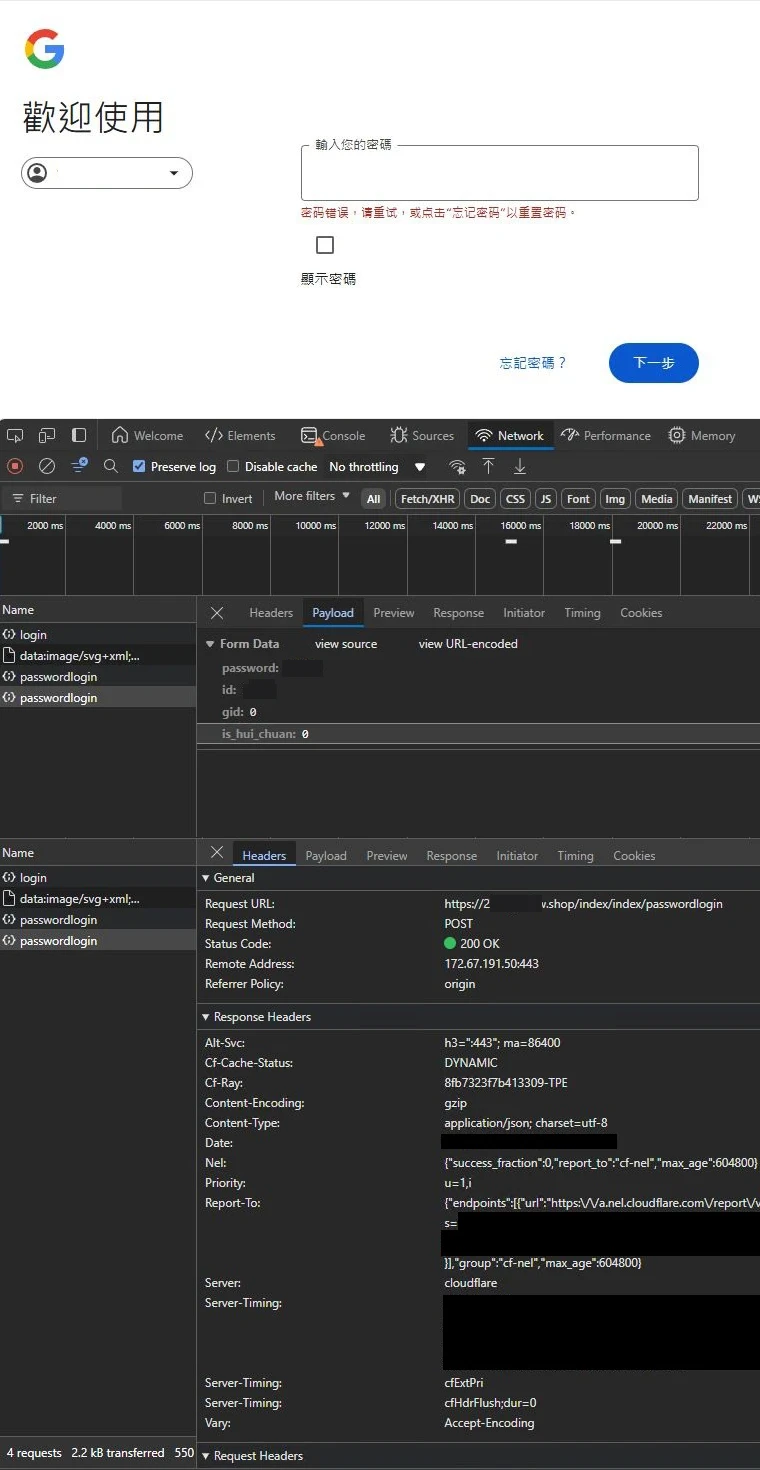
Task: Click the import HAR upload arrow
Action: pyautogui.click(x=488, y=466)
